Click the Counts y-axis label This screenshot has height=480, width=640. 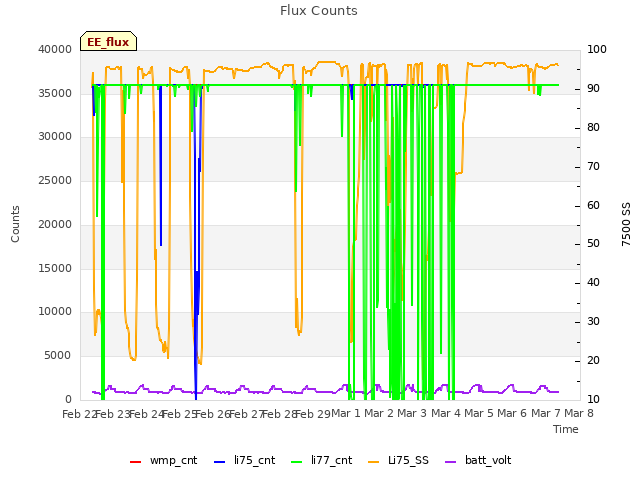[15, 224]
